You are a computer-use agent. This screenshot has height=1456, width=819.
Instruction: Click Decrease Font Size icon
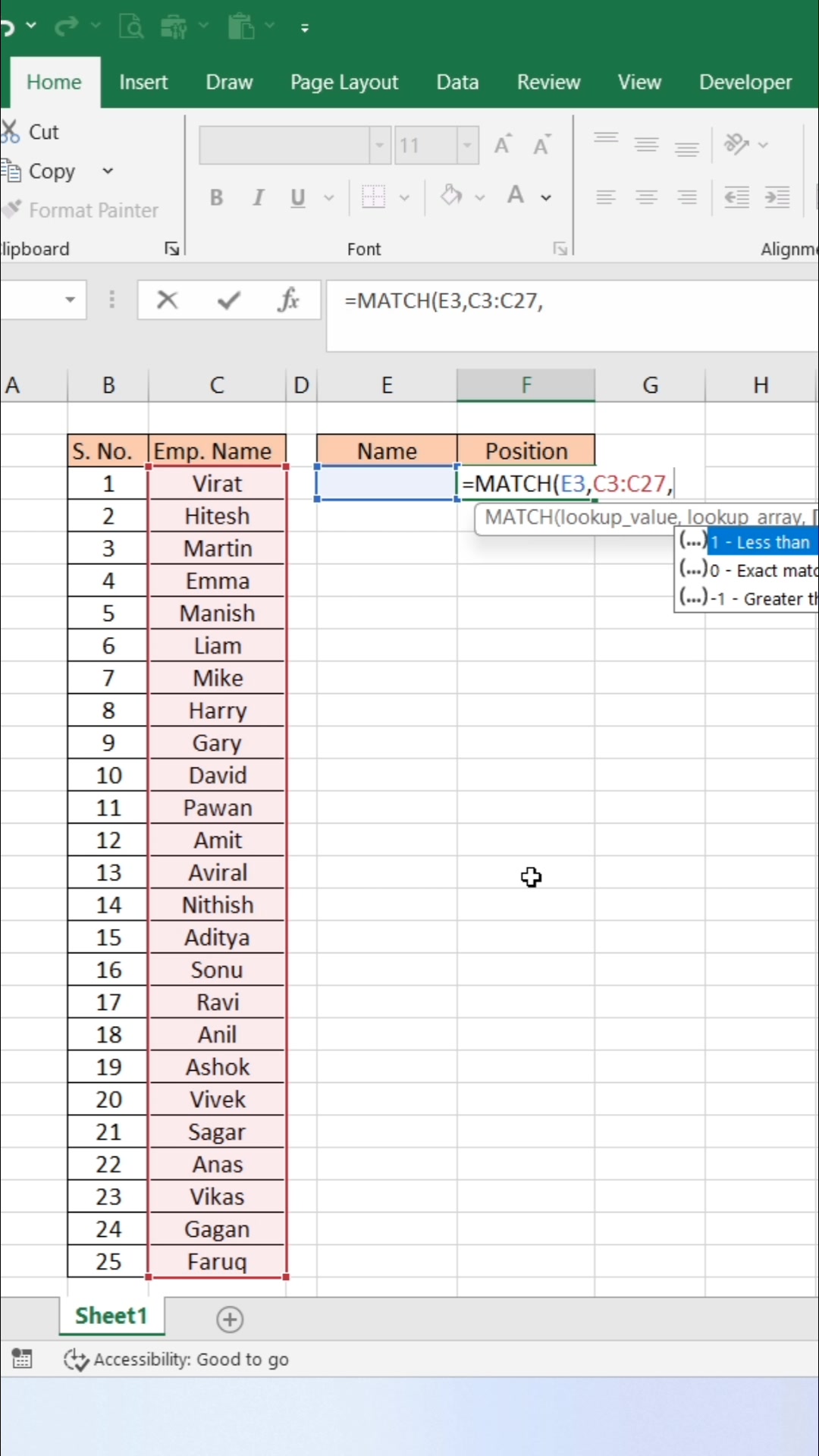click(541, 144)
